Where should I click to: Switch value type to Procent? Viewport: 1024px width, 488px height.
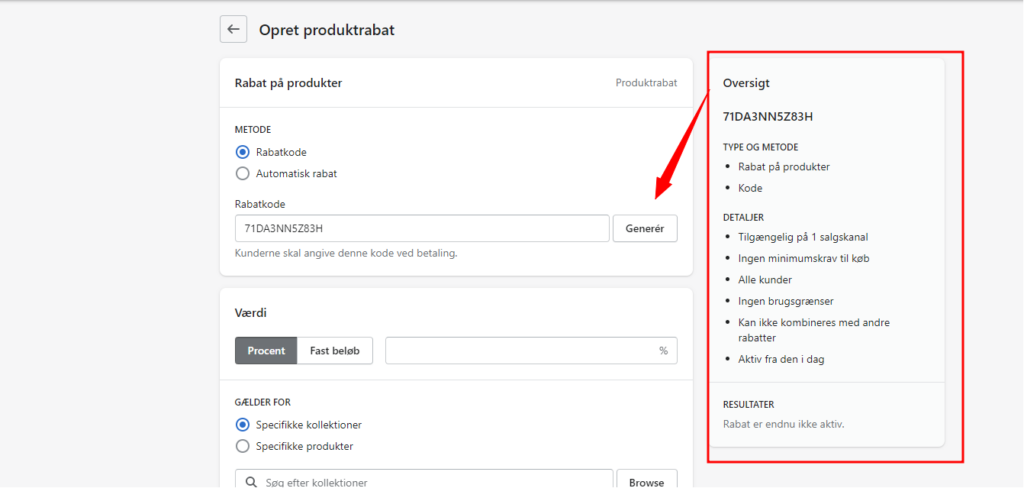pyautogui.click(x=266, y=350)
